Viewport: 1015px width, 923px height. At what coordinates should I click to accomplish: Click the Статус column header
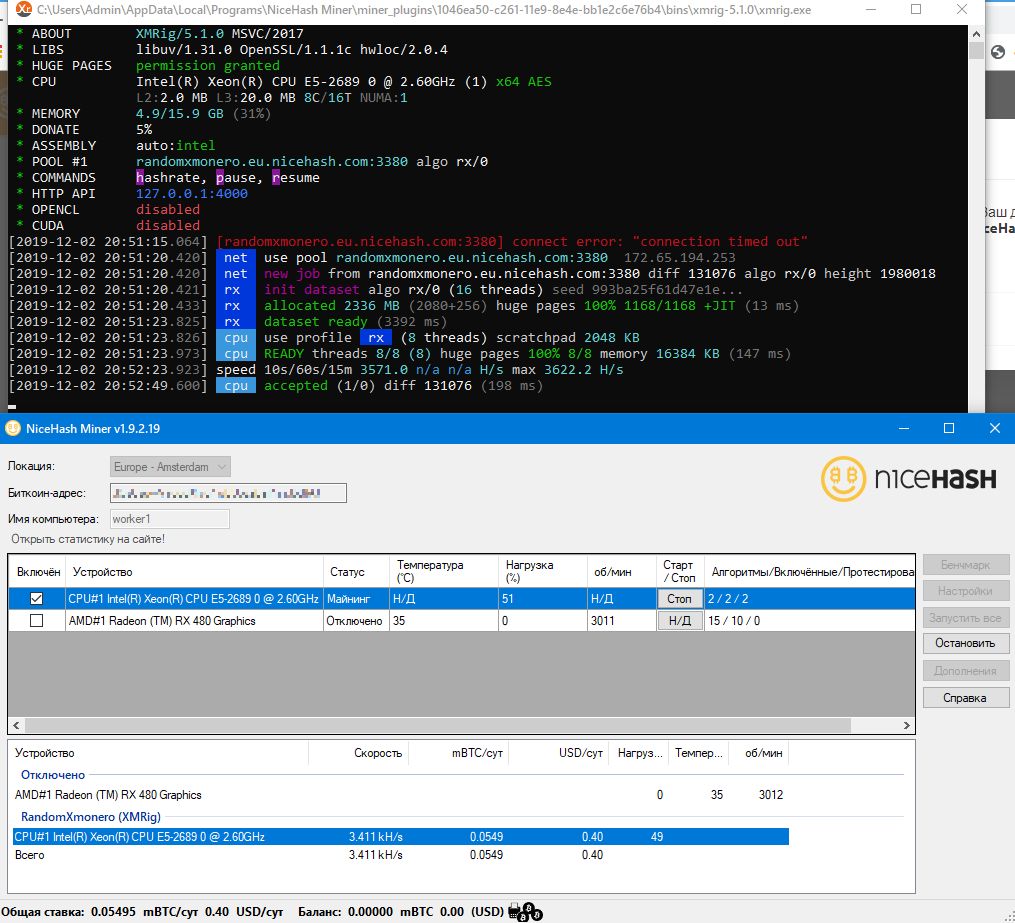click(x=356, y=572)
